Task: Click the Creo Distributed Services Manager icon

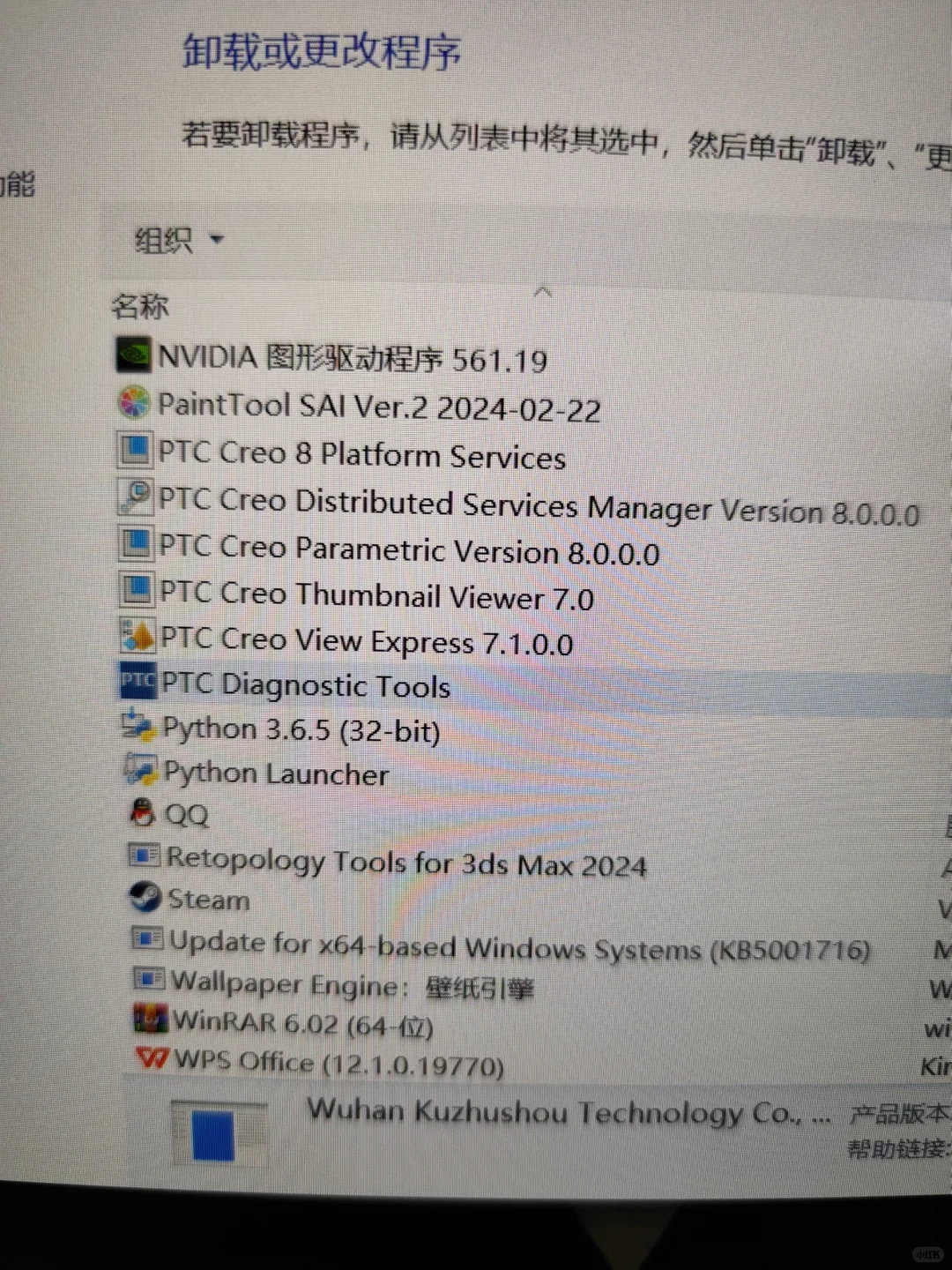Action: click(136, 497)
